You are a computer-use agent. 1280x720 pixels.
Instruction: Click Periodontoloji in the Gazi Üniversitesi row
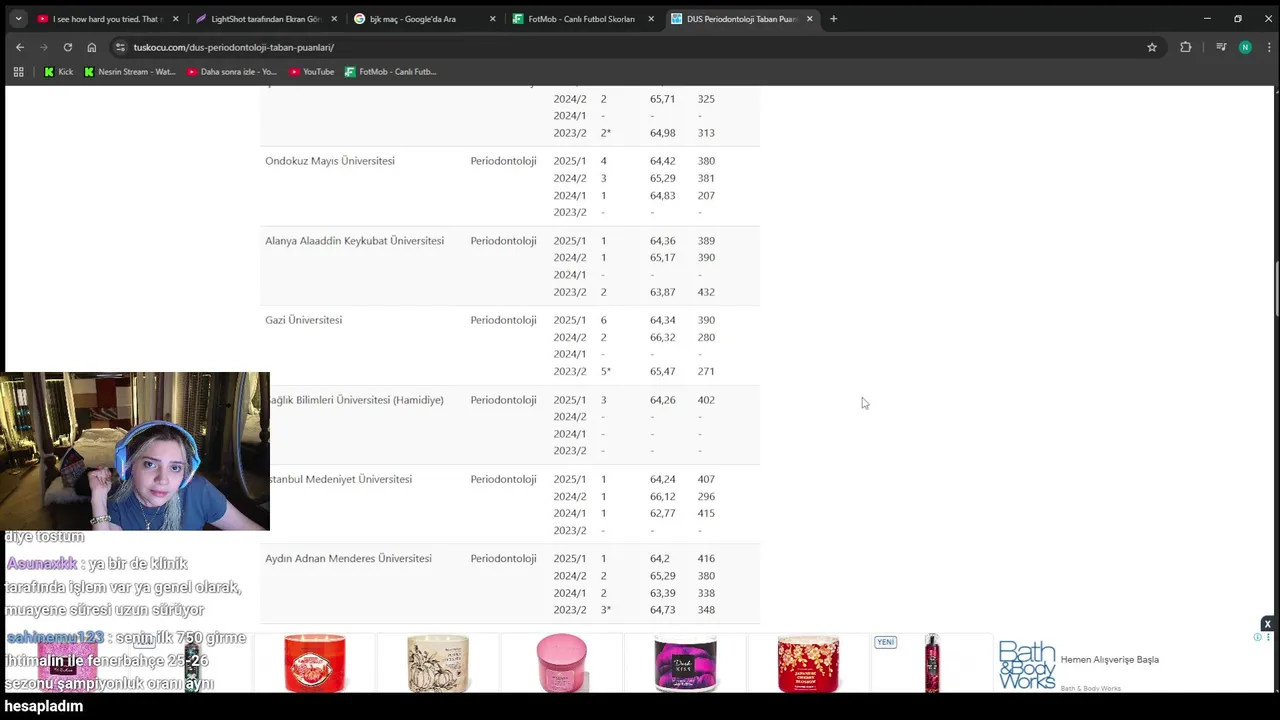[503, 320]
